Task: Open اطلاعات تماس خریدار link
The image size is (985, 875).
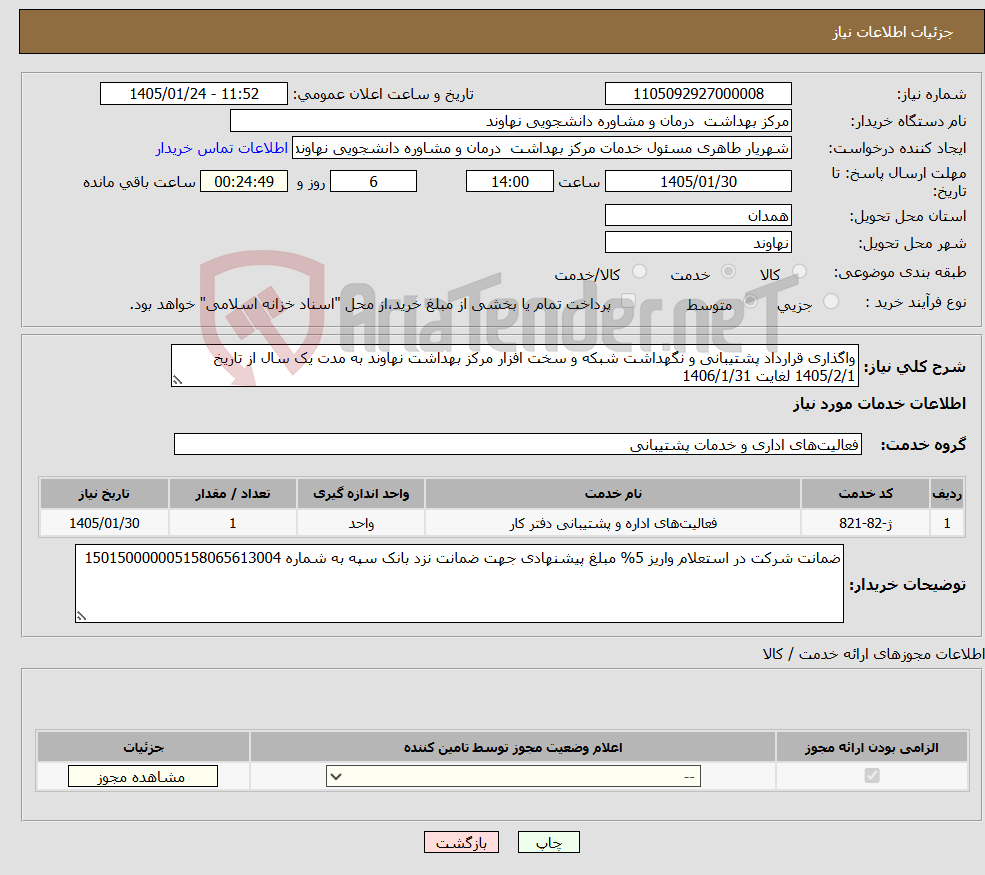Action: [x=222, y=148]
